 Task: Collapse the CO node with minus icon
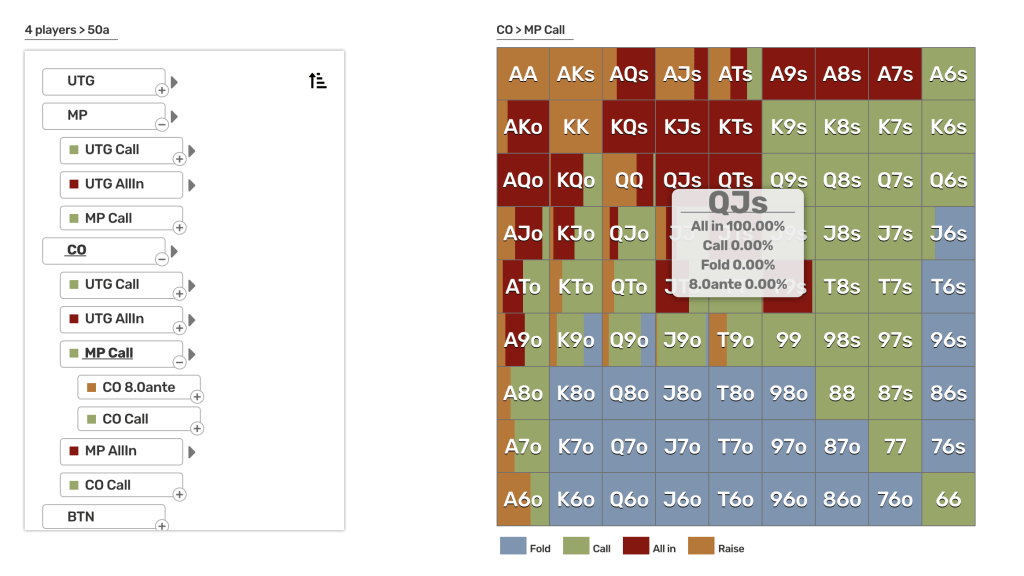pyautogui.click(x=162, y=258)
